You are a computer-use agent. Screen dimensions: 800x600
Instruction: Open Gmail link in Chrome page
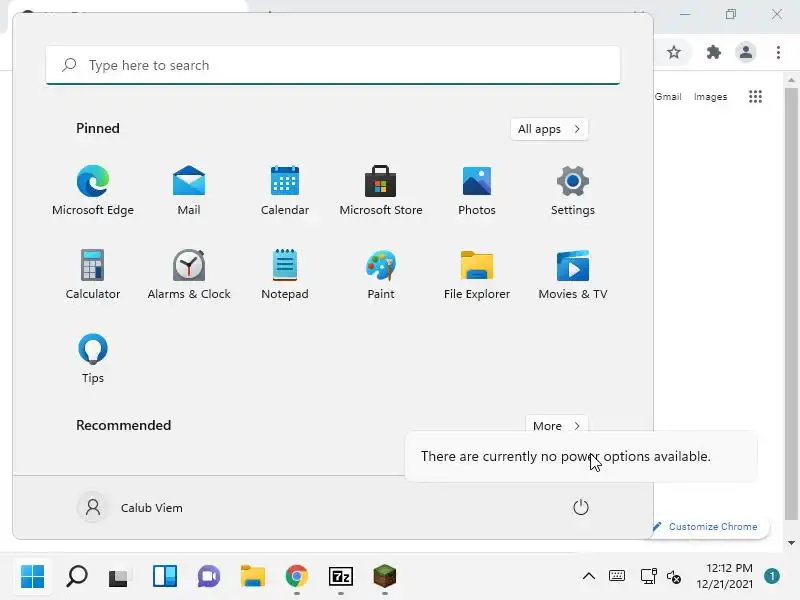[x=668, y=96]
